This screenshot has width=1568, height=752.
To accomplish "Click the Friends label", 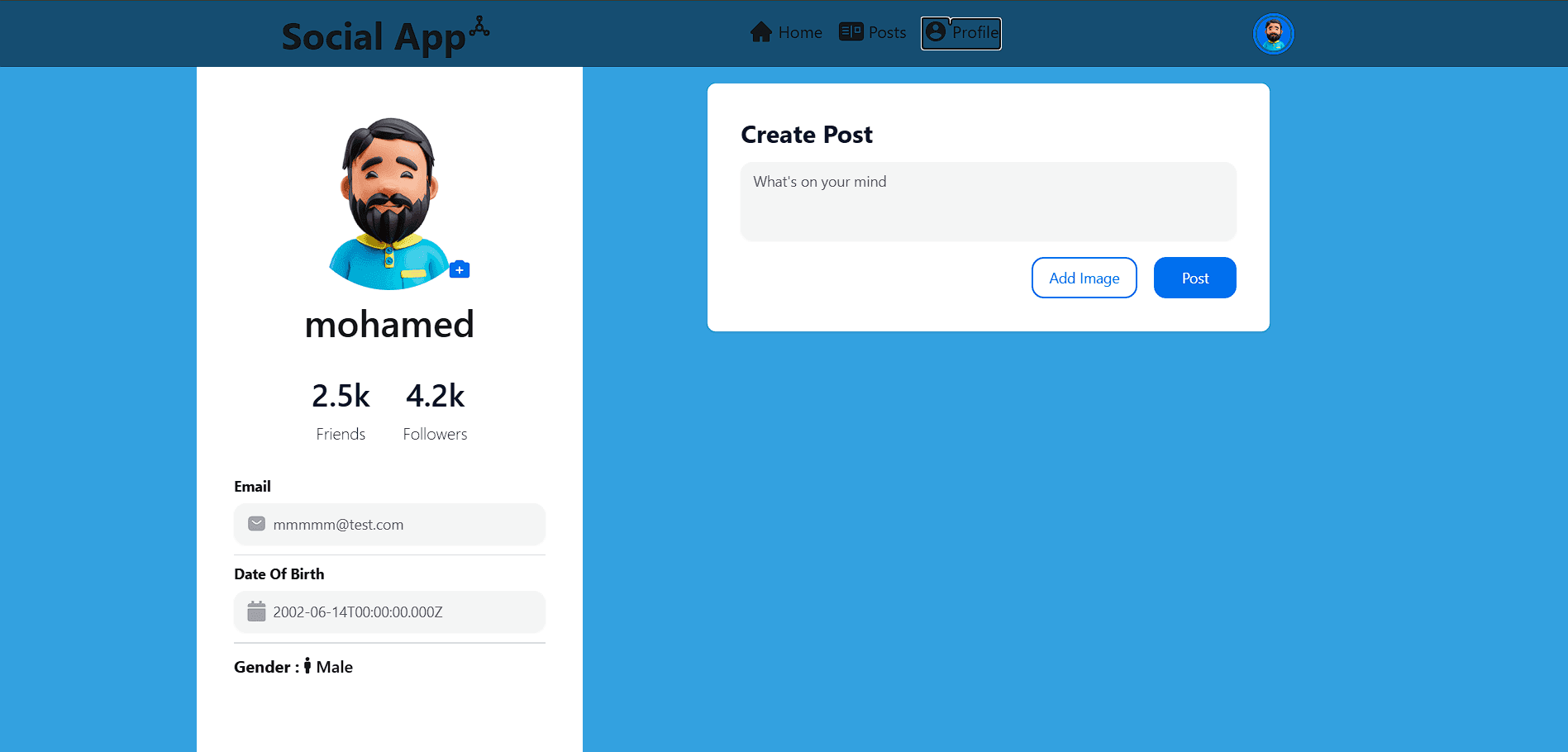I will 341,434.
